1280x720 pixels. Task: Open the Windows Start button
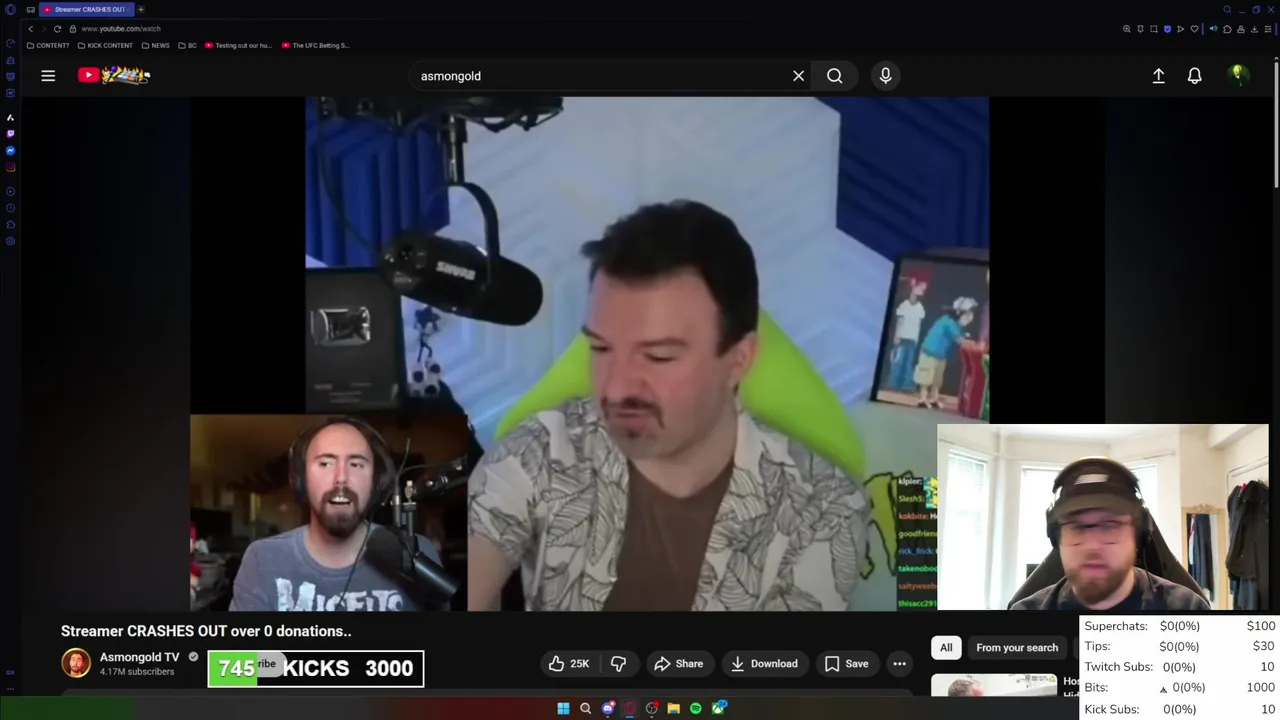(563, 708)
